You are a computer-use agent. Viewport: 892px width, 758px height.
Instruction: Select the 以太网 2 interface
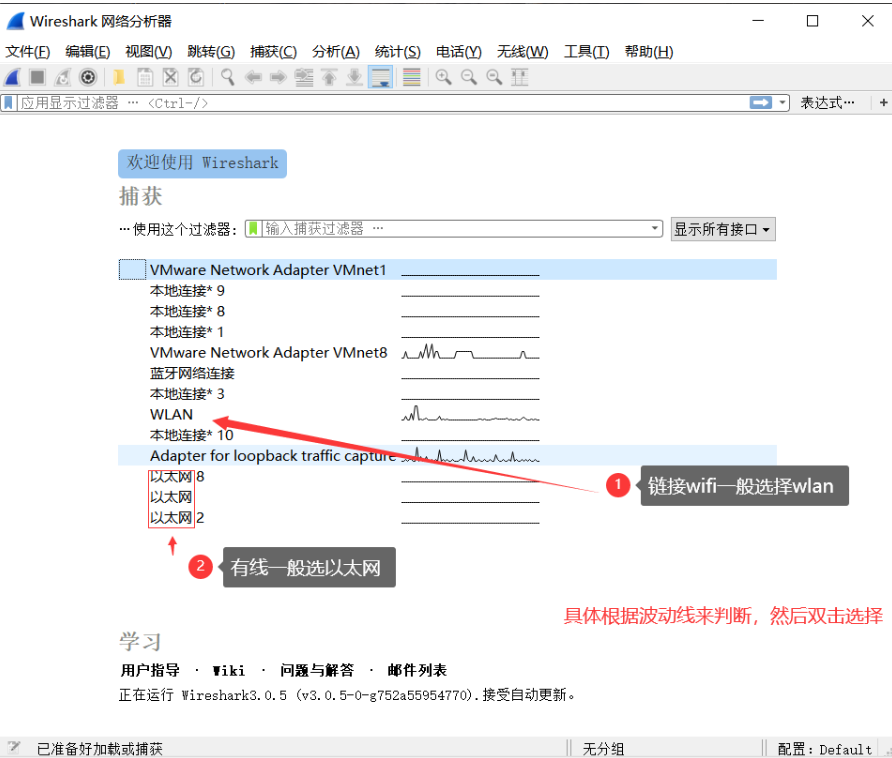coord(447,518)
